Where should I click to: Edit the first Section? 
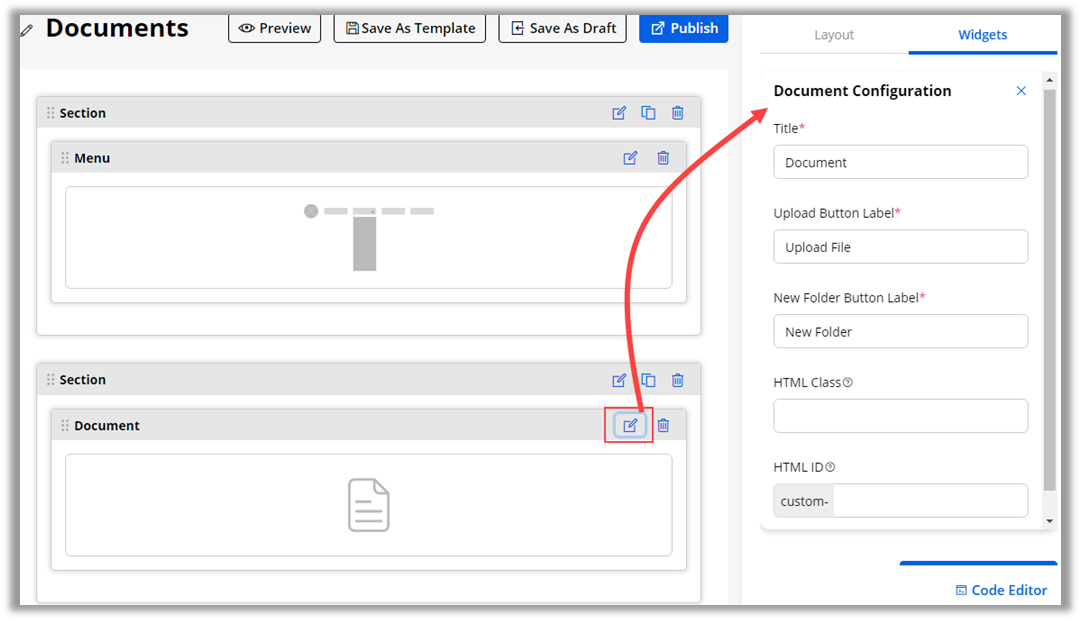pyautogui.click(x=619, y=113)
